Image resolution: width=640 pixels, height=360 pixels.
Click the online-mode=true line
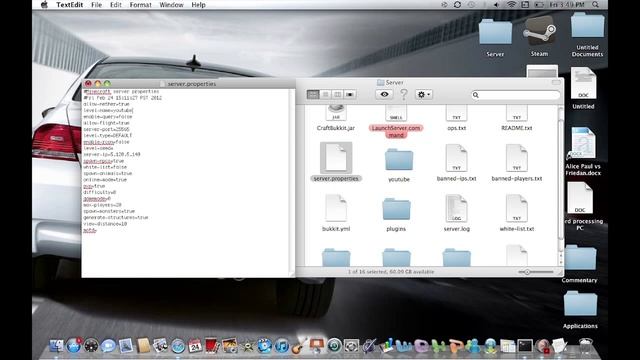[105, 180]
